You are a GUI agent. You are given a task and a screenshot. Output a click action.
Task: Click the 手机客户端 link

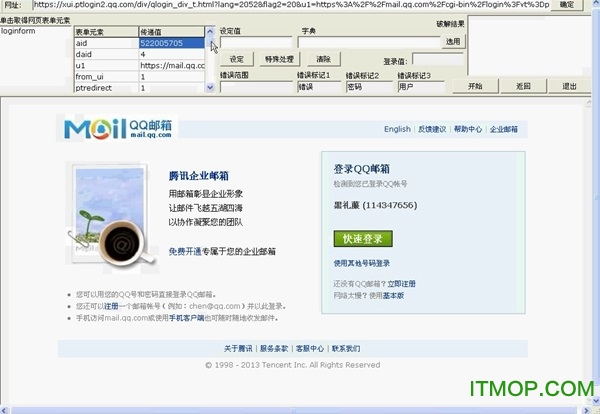click(x=187, y=318)
